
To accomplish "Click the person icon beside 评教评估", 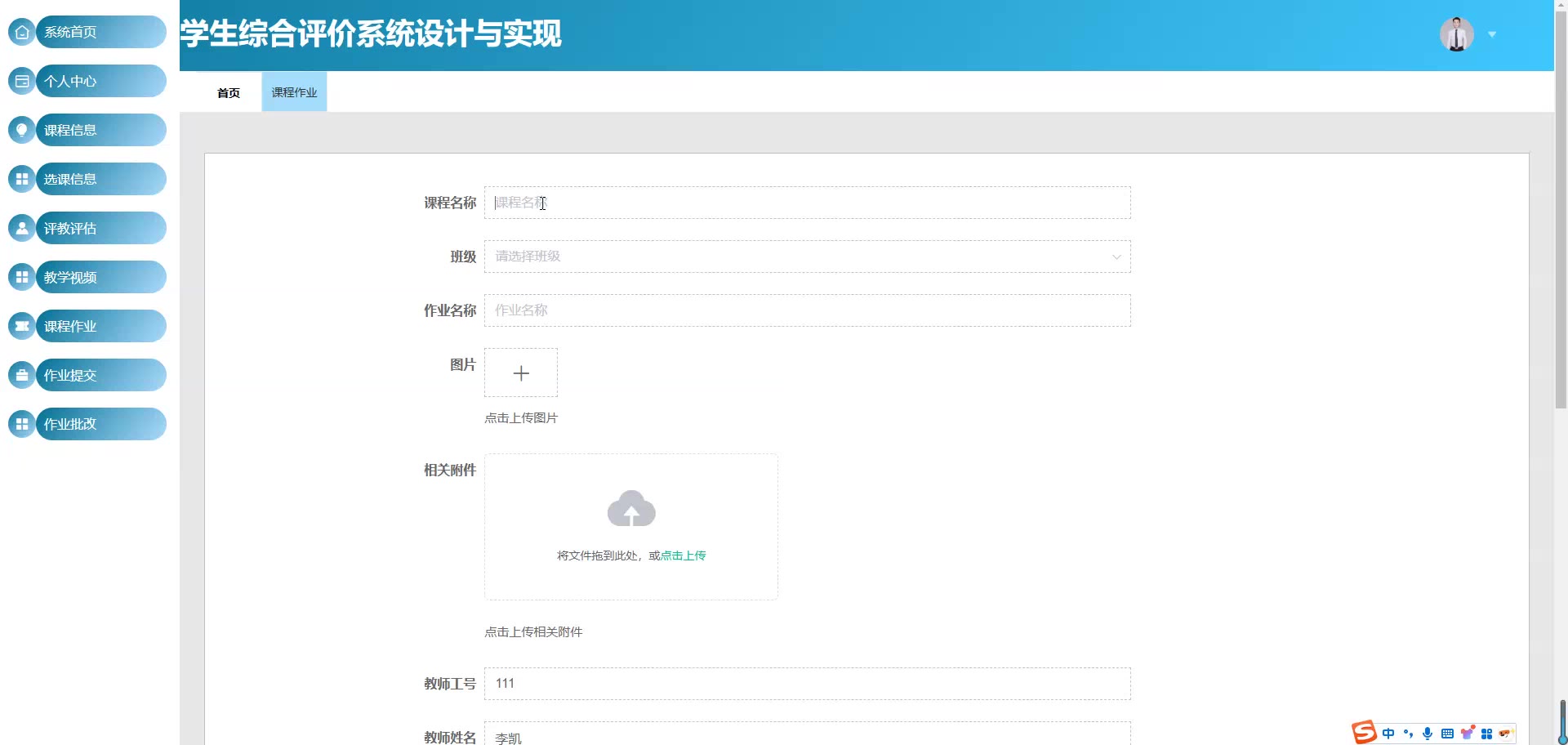I will tap(22, 228).
